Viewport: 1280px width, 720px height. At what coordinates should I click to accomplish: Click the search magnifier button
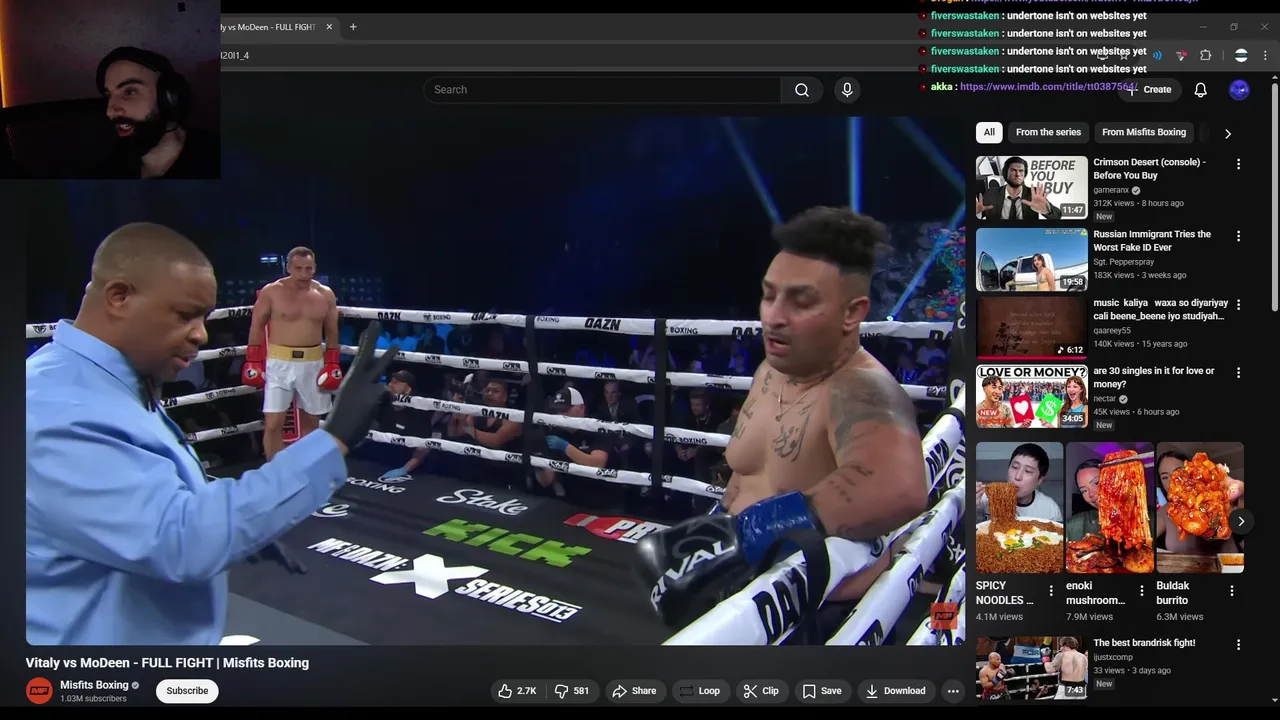(802, 90)
